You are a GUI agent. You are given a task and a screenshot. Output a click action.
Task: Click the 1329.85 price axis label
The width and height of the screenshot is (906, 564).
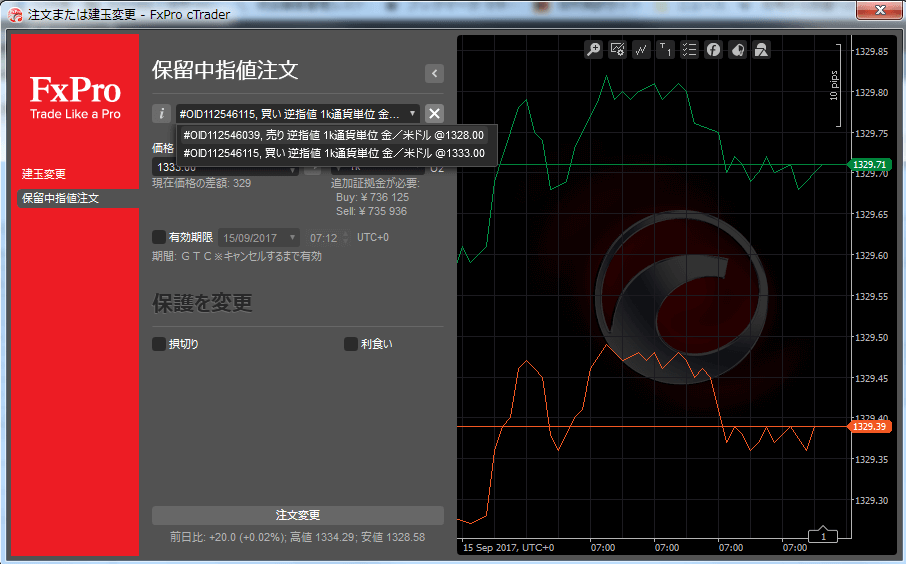[x=872, y=51]
